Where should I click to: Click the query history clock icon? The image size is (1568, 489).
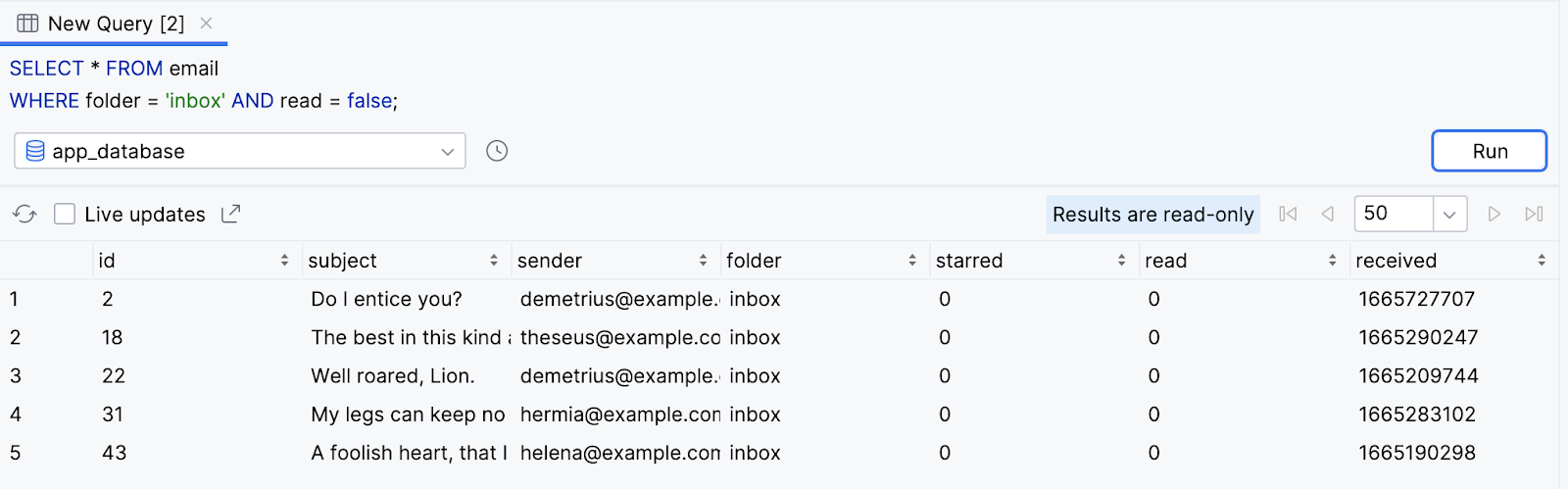pyautogui.click(x=497, y=151)
